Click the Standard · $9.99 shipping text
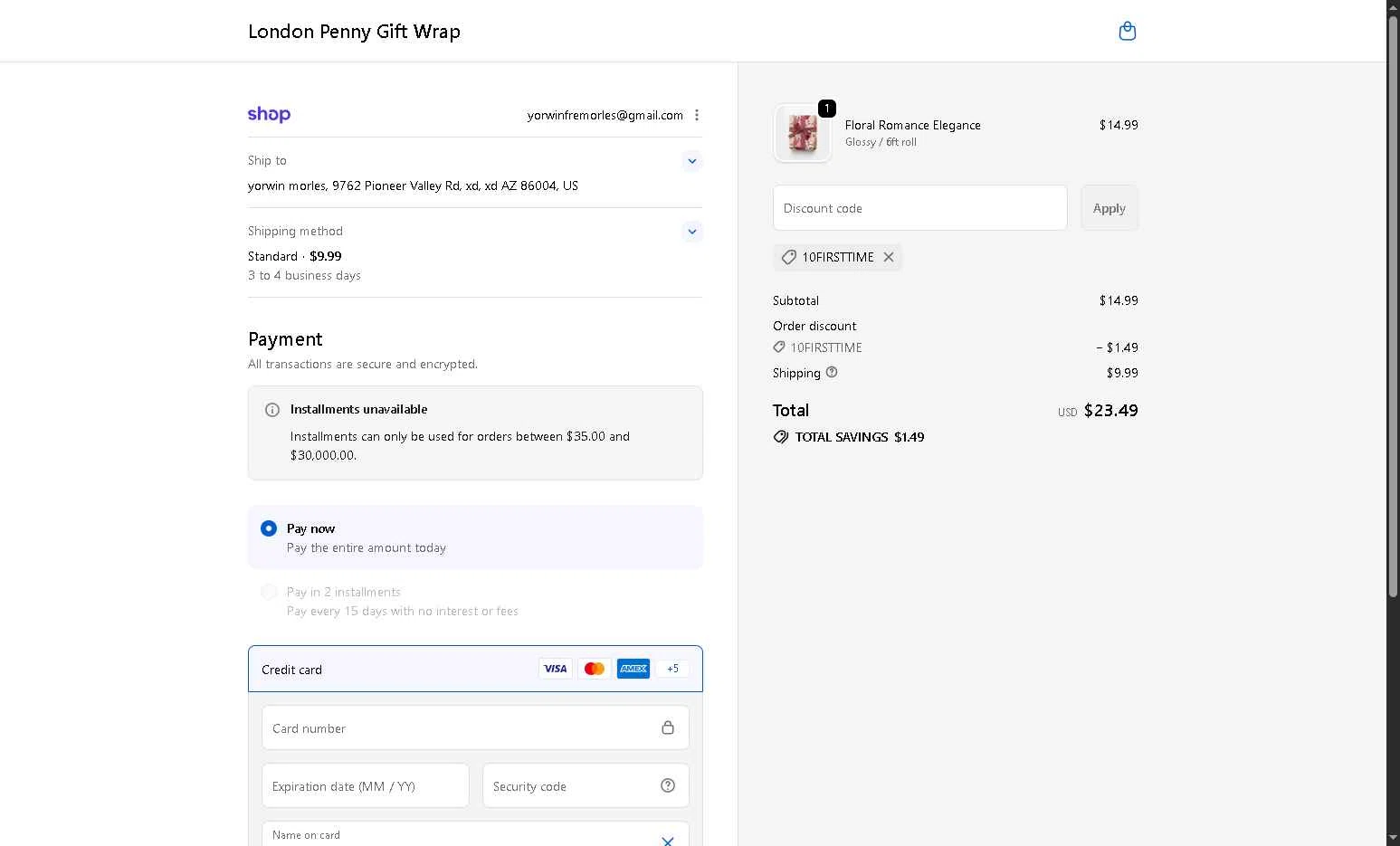 coord(295,256)
